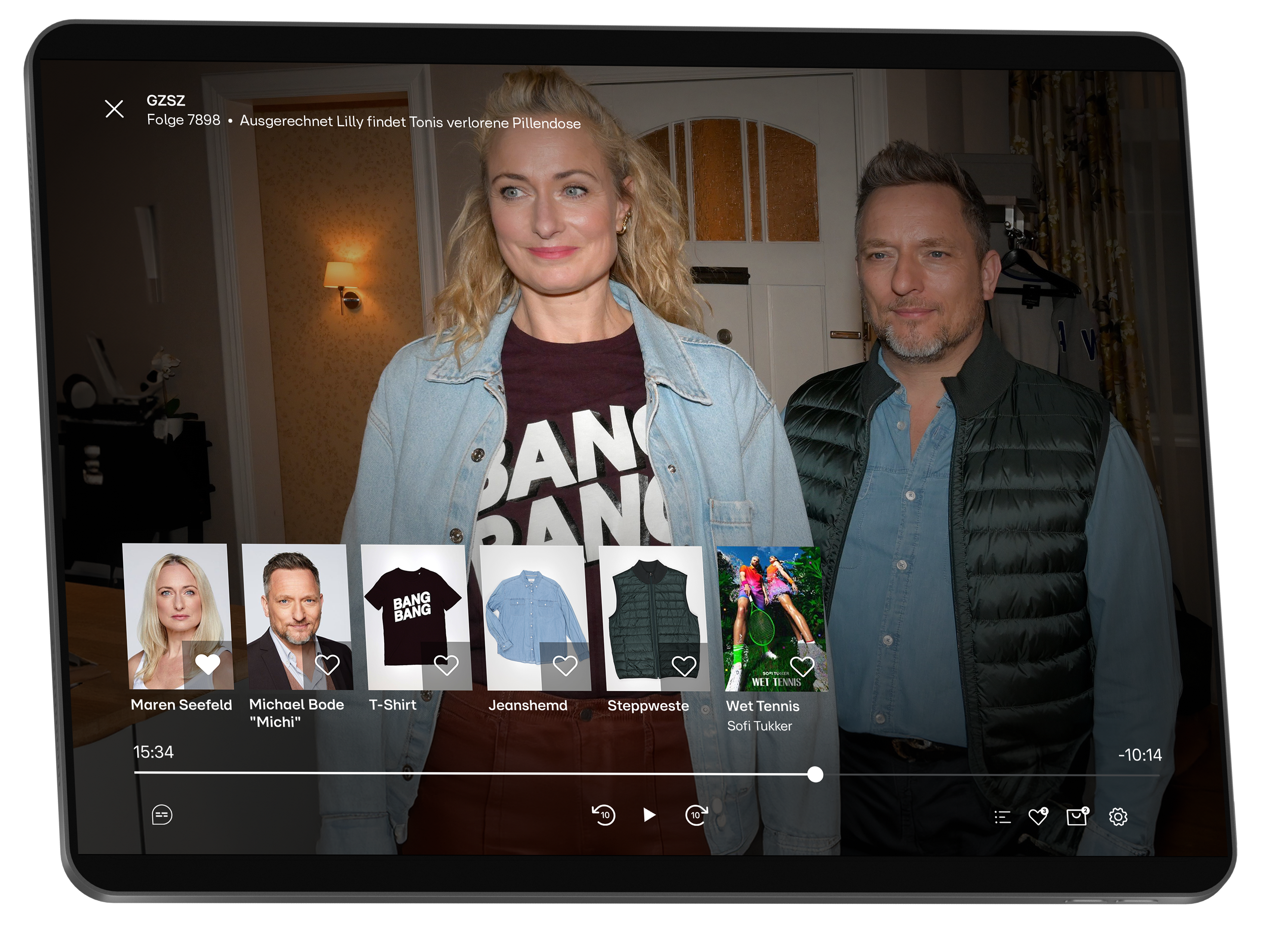Click the playback progress slider handle
Image resolution: width=1288 pixels, height=944 pixels.
815,775
